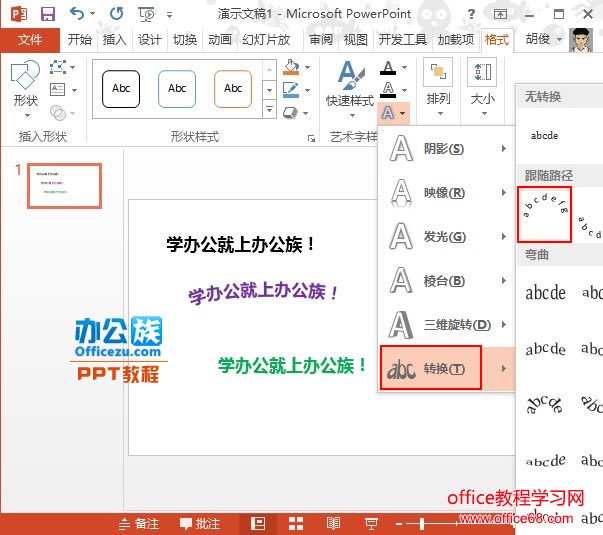Switch to the 动画 Animations tab
The image size is (603, 535).
tap(220, 39)
